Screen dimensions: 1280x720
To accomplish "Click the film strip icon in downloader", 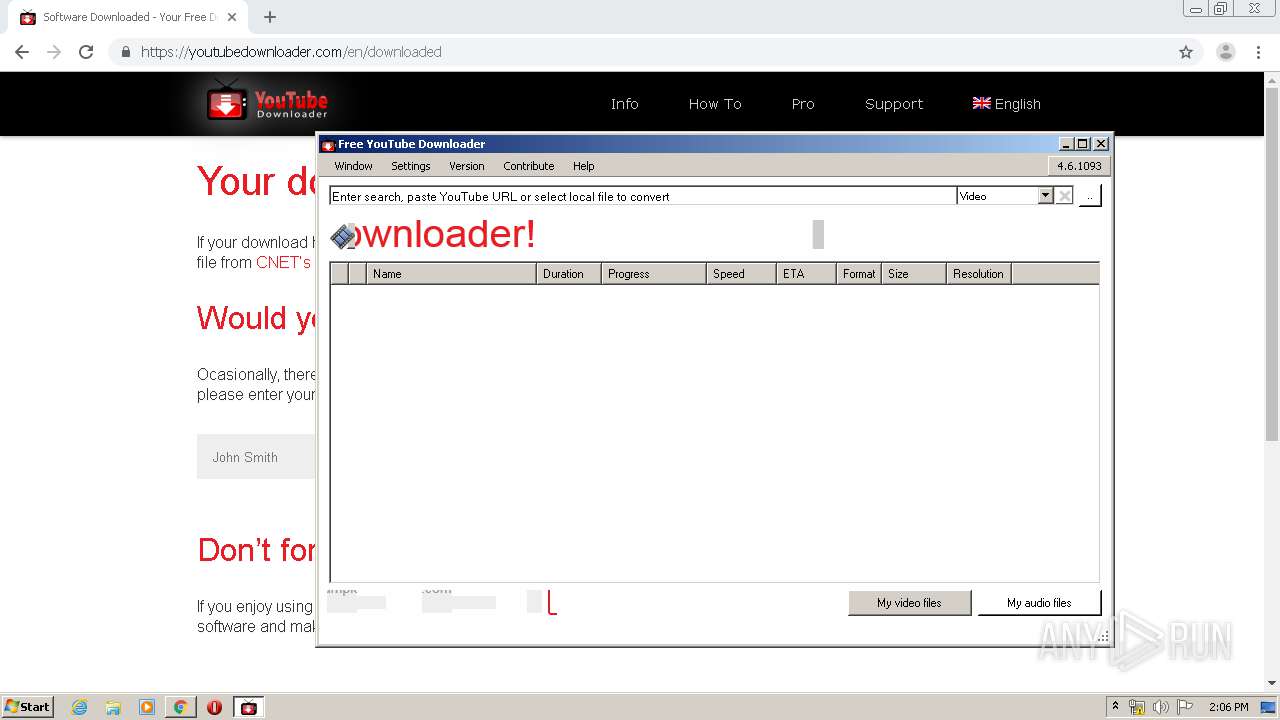I will pyautogui.click(x=343, y=236).
